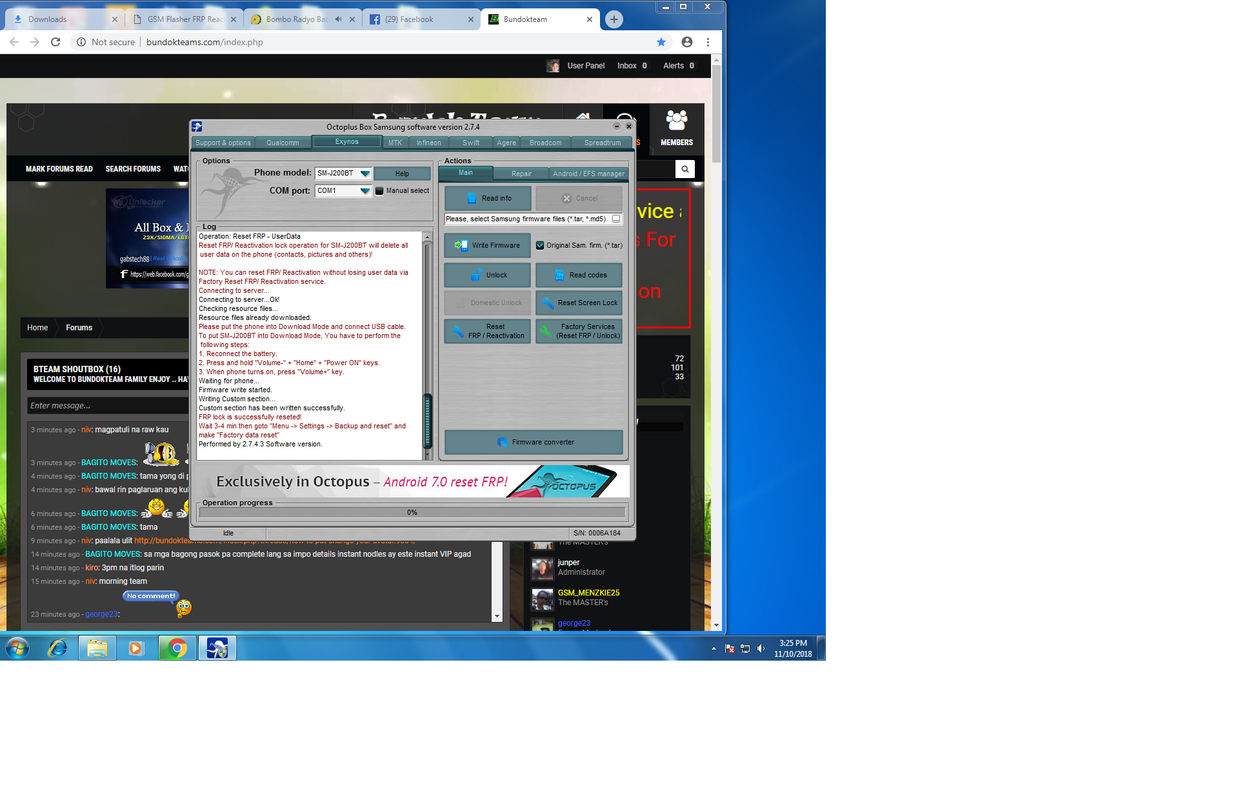Open the forum Inbox link
Screen dimensions: 1240x800
(631, 66)
